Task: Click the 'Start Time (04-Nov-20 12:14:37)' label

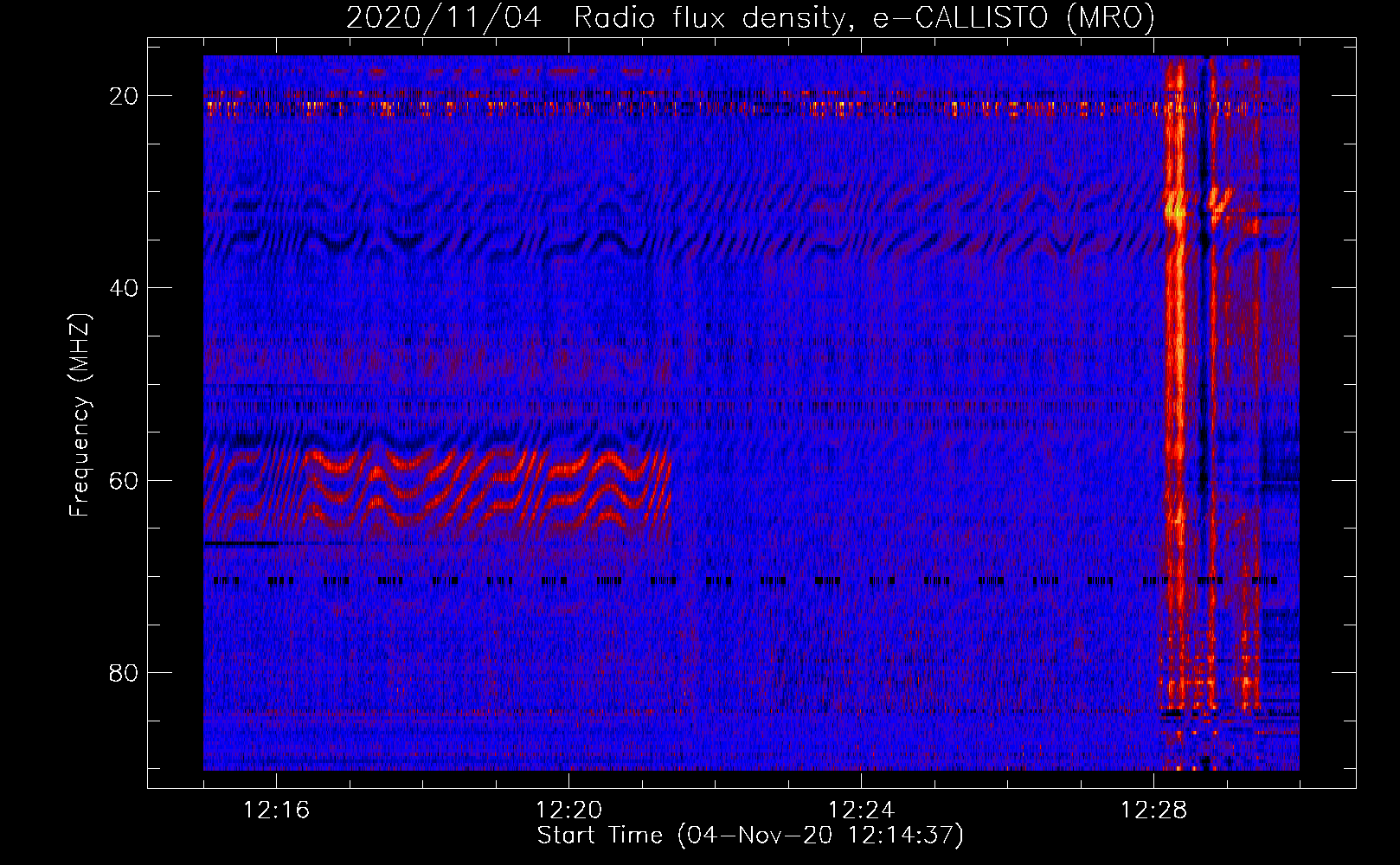Action: click(x=750, y=836)
